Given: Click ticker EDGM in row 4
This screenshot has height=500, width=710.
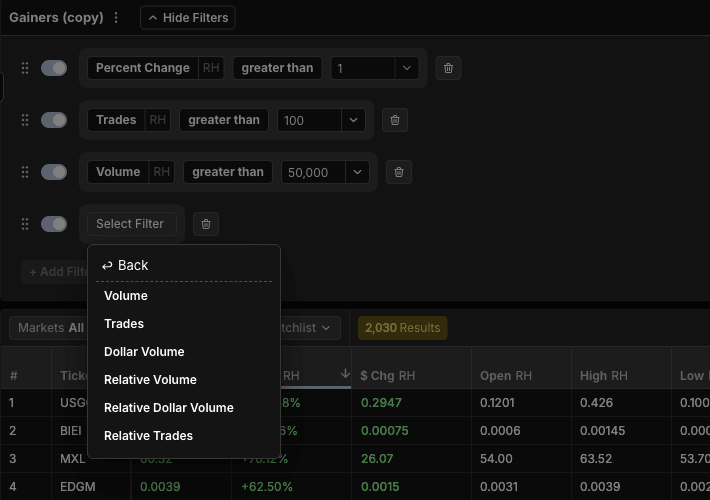Looking at the screenshot, I should pos(78,487).
